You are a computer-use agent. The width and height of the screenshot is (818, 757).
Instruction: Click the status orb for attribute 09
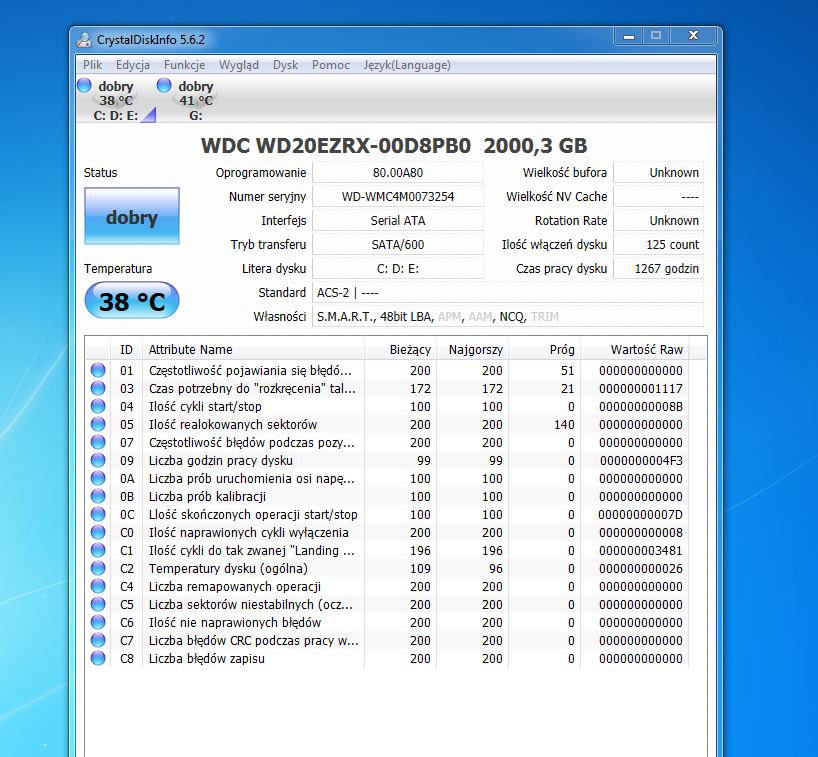point(98,460)
